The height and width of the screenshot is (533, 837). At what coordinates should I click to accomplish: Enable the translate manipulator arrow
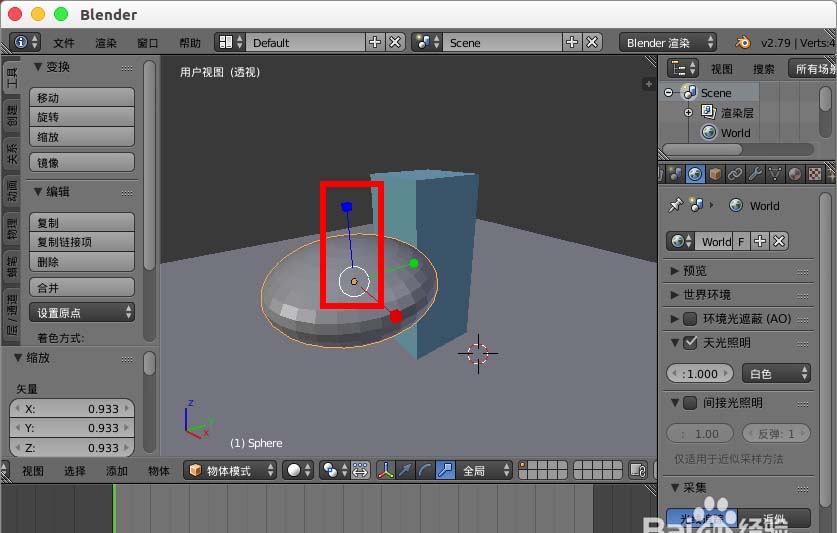click(x=405, y=470)
